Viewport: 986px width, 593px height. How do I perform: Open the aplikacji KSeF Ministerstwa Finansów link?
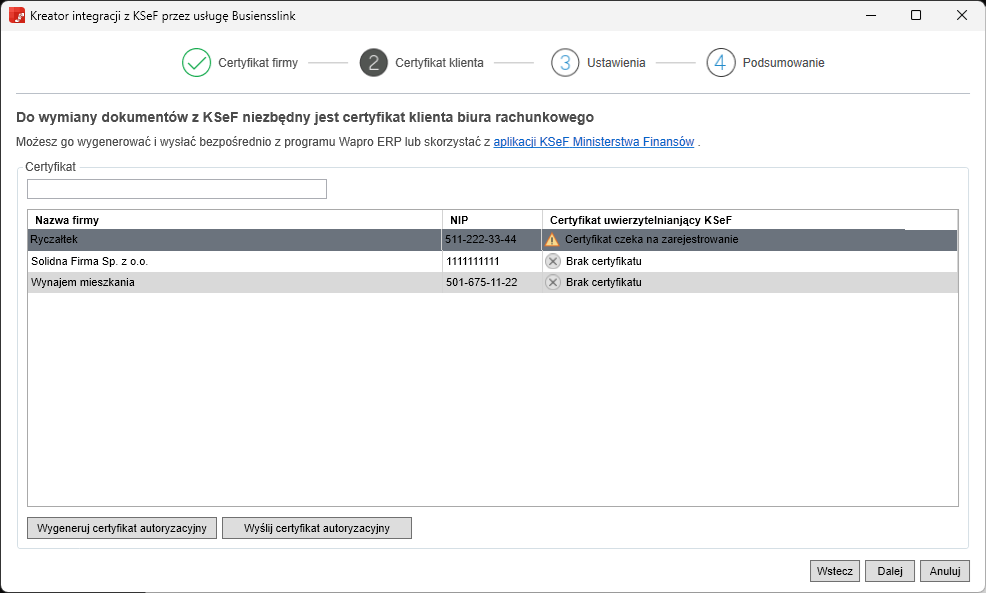[x=593, y=142]
